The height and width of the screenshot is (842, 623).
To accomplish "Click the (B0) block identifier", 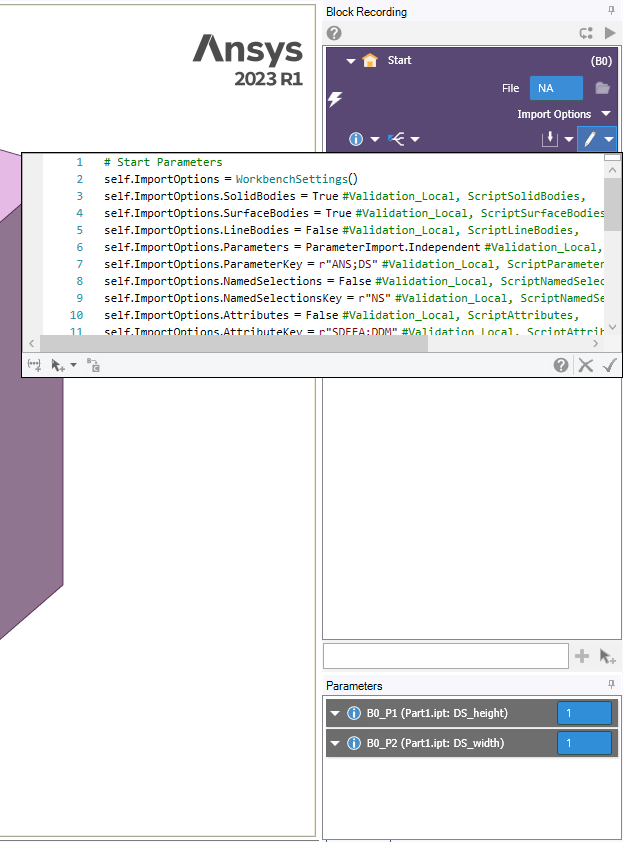I will [601, 61].
